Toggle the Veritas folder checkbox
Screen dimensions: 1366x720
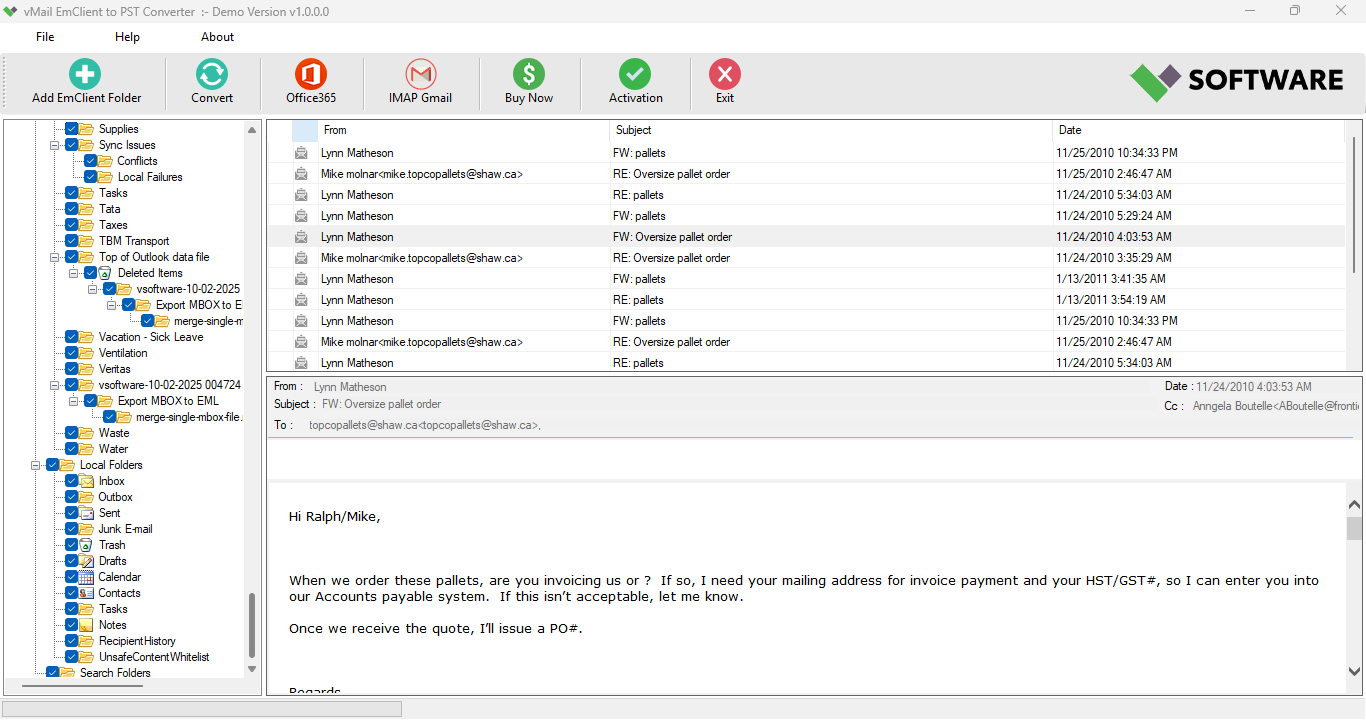coord(72,369)
